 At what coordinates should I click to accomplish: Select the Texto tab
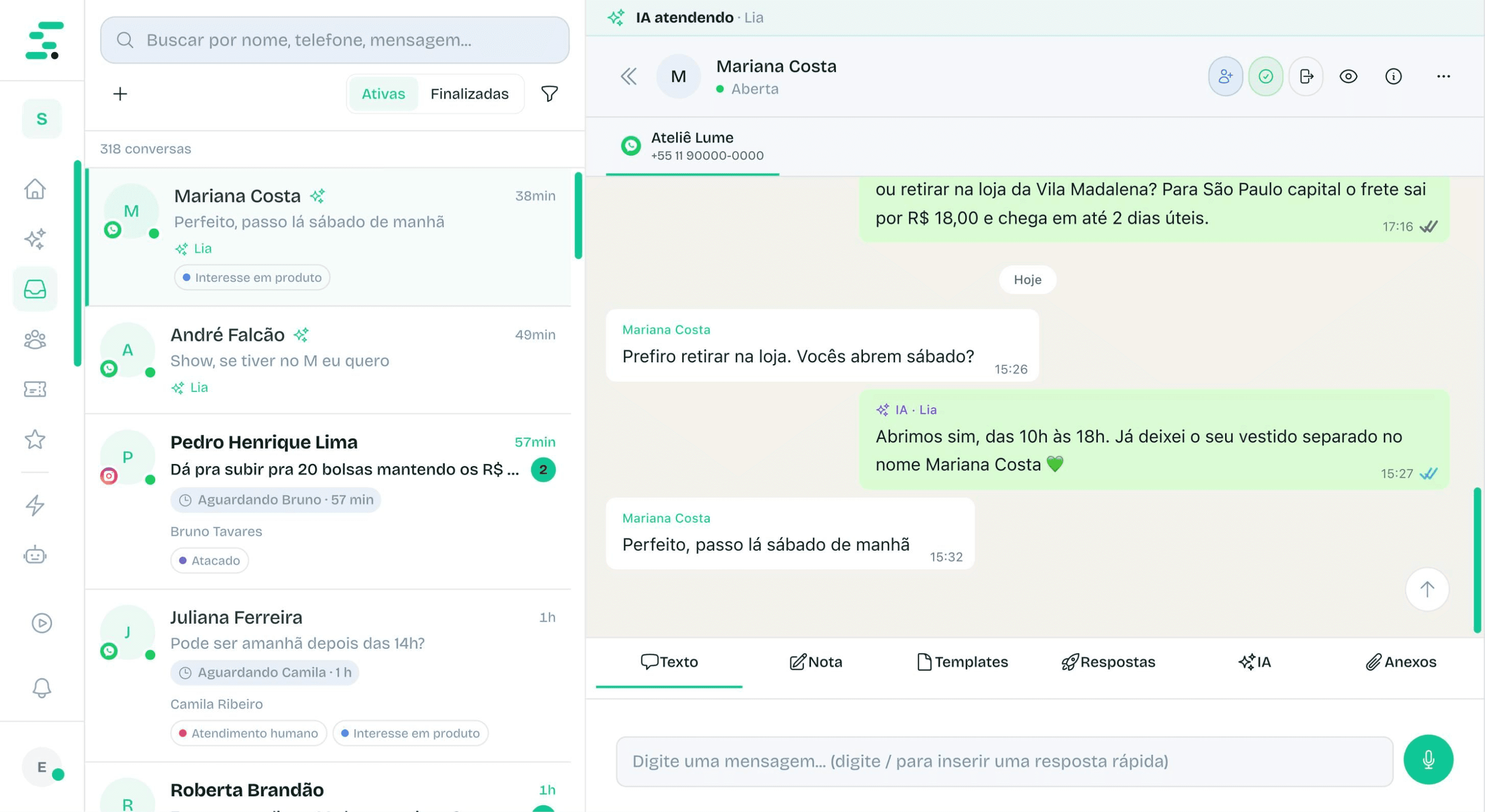pos(669,661)
